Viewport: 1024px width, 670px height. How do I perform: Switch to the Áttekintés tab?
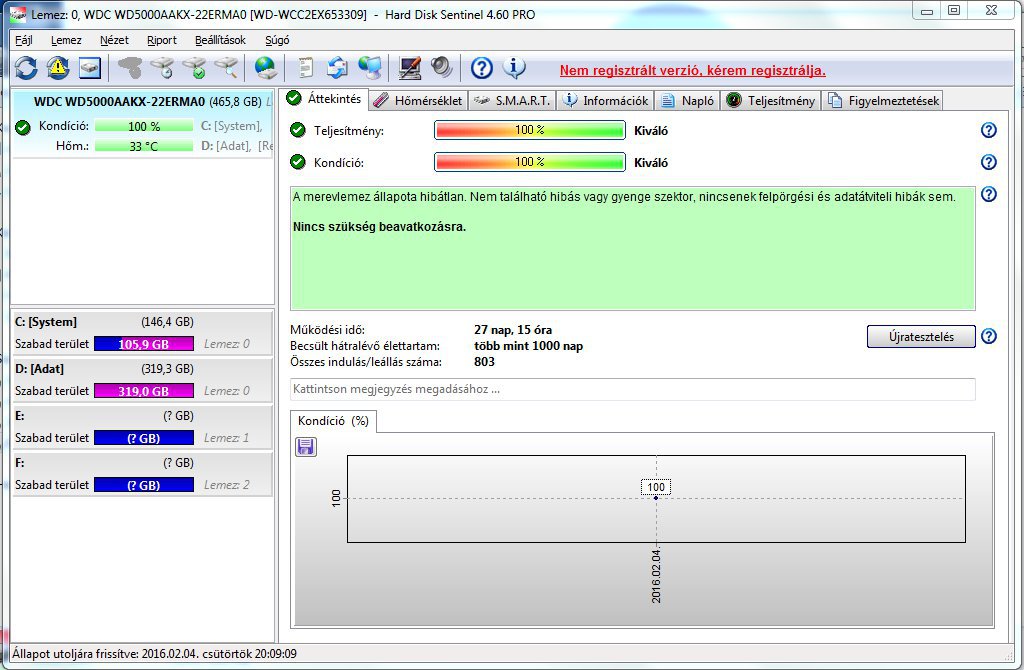point(324,99)
